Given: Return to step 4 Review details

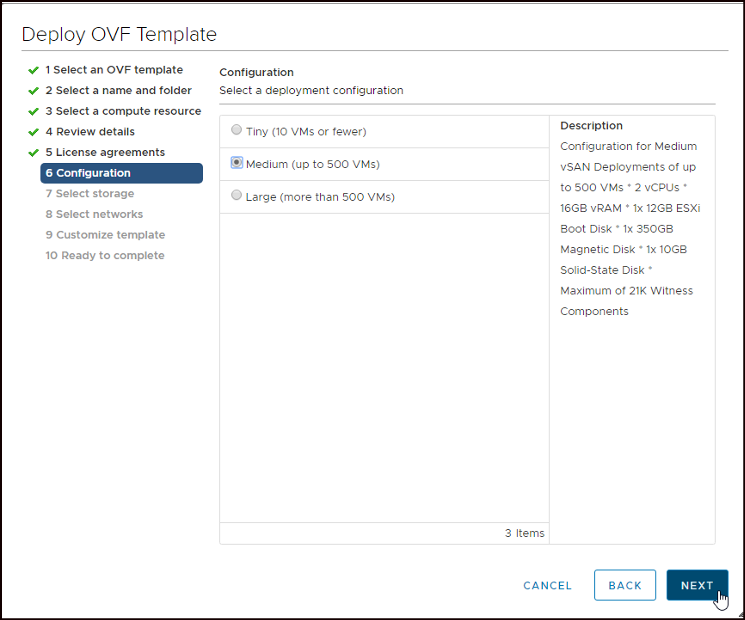Looking at the screenshot, I should pyautogui.click(x=90, y=132).
